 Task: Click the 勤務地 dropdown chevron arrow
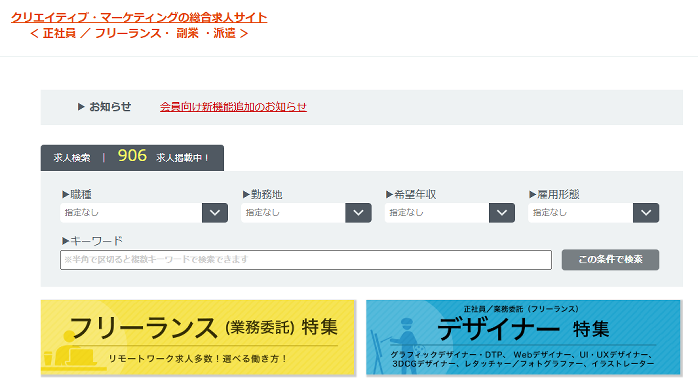(x=358, y=213)
